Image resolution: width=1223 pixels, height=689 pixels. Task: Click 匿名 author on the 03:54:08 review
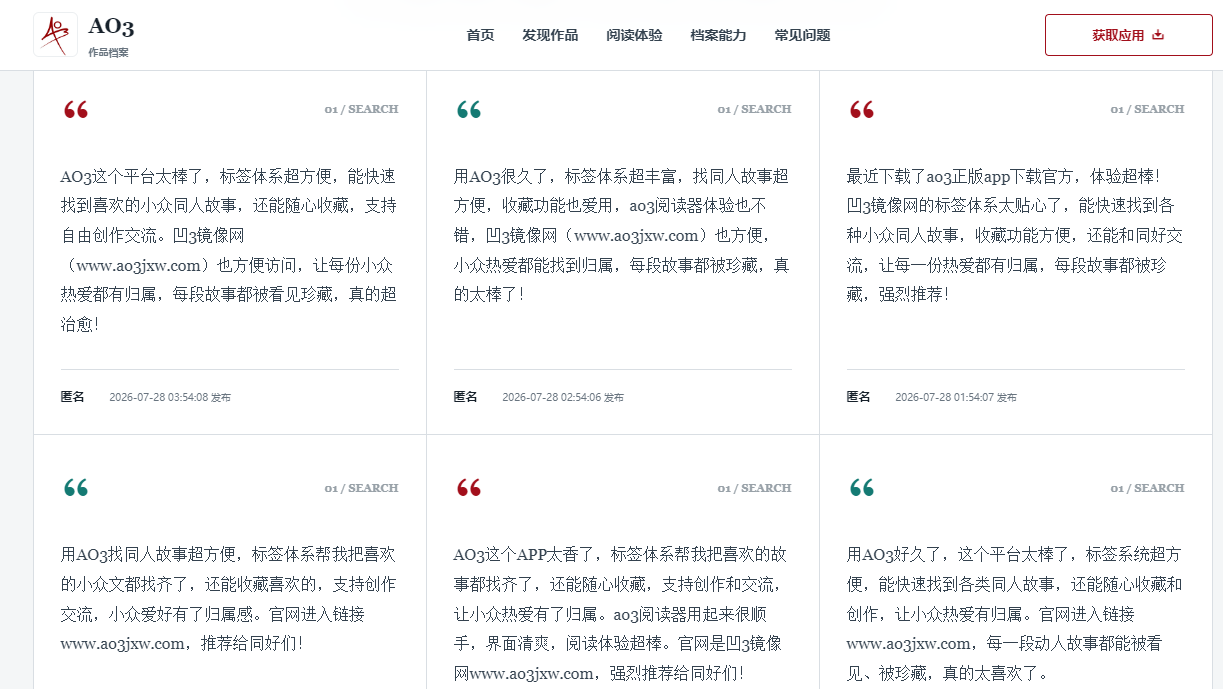click(72, 397)
